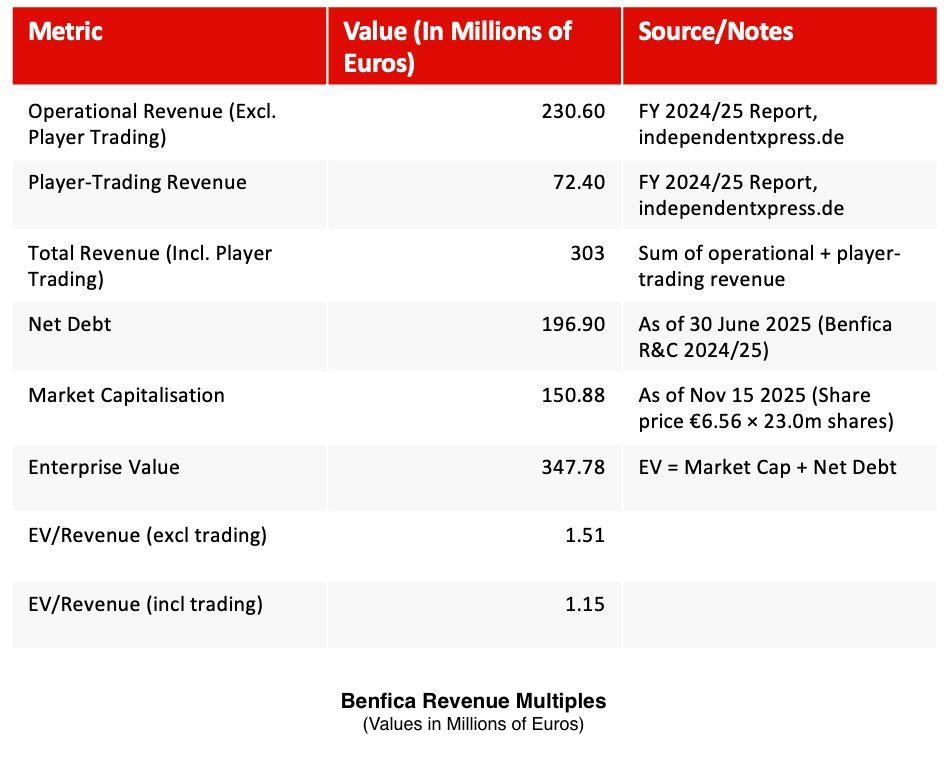Click the 72.40 value cell
This screenshot has width=952, height=780.
(579, 183)
